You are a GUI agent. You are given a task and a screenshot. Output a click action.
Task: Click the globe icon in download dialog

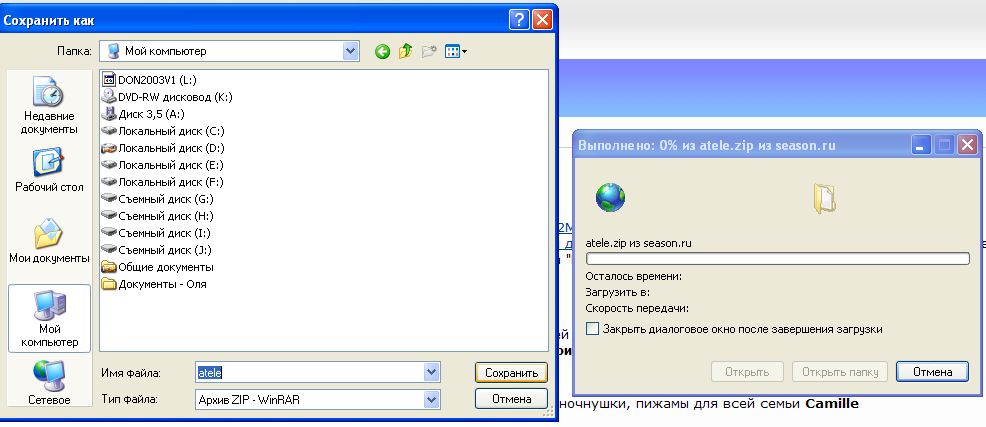(x=610, y=197)
